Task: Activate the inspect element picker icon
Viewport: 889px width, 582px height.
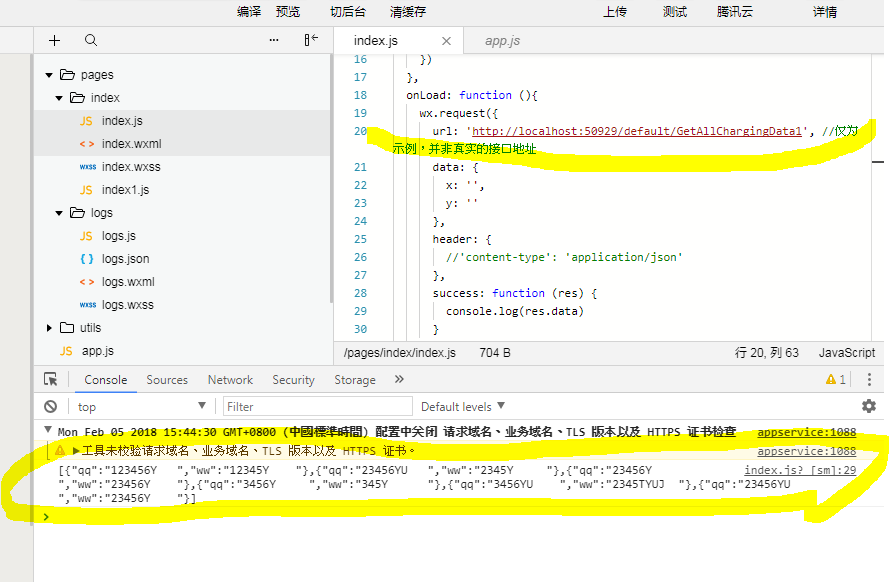Action: tap(51, 380)
